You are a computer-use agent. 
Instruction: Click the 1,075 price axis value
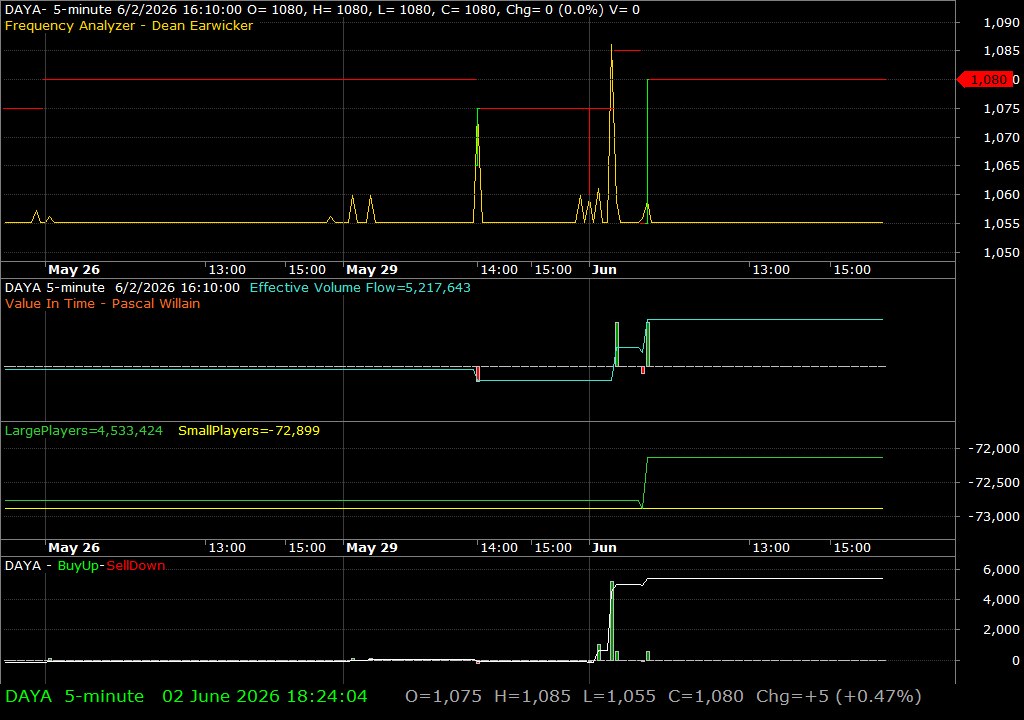pyautogui.click(x=1001, y=109)
